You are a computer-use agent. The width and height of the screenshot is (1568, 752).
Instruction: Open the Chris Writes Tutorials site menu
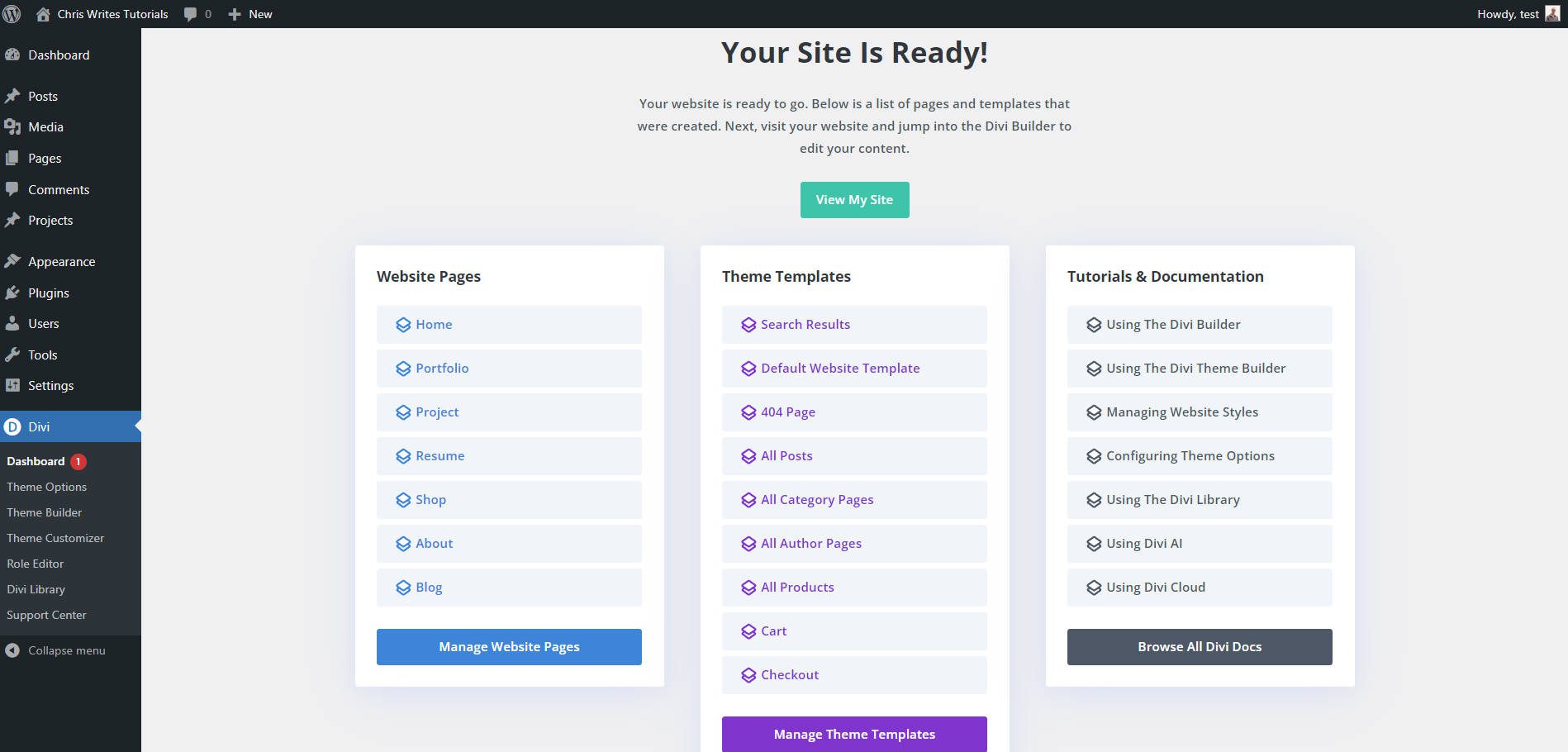105,13
